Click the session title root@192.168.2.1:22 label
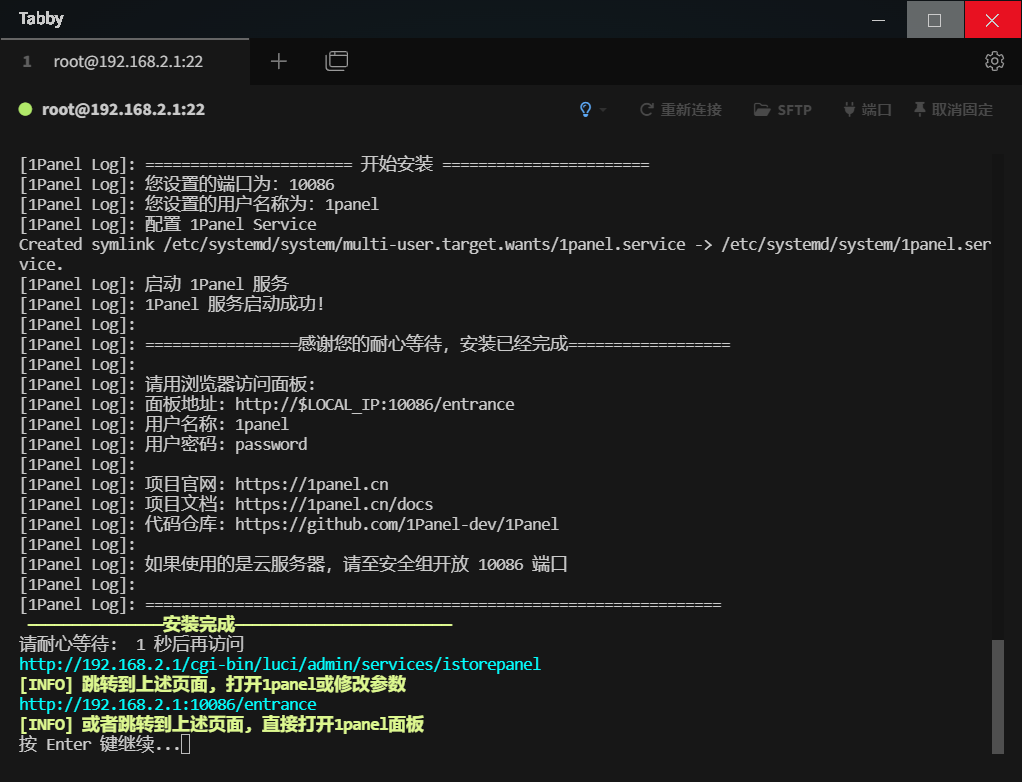Screen dimensions: 1022x782 point(123,109)
